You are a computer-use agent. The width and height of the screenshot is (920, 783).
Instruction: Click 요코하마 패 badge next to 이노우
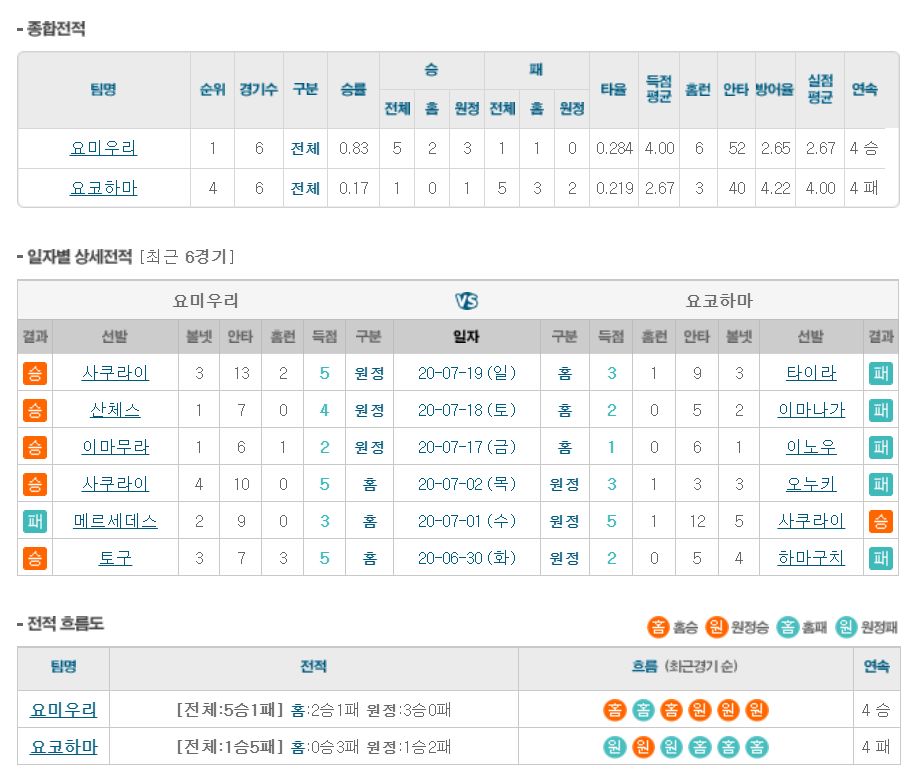(881, 447)
